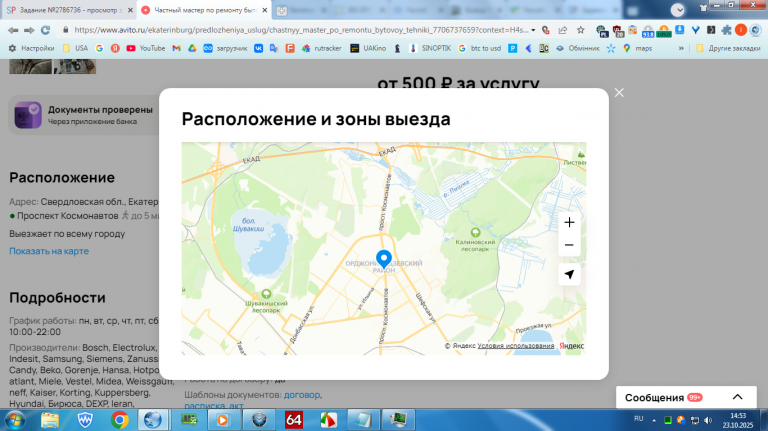768x431 pixels.
Task: Switch to 'Задание №2786736' browser tab
Action: 69,10
